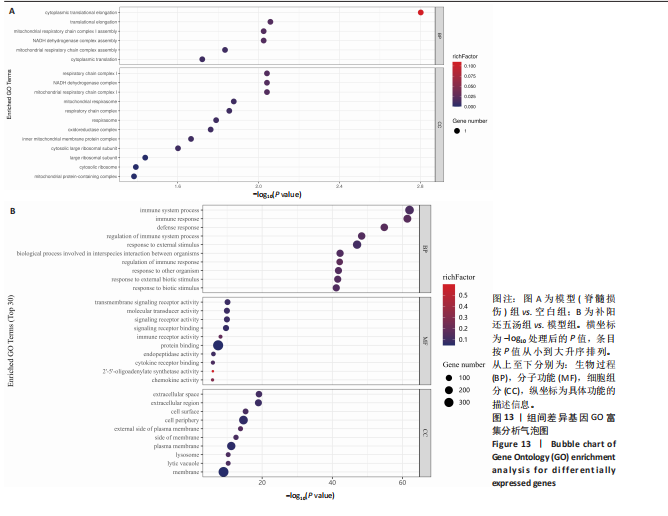The image size is (668, 516).
Task: Click the Gene number 100 legend circle
Action: (451, 378)
